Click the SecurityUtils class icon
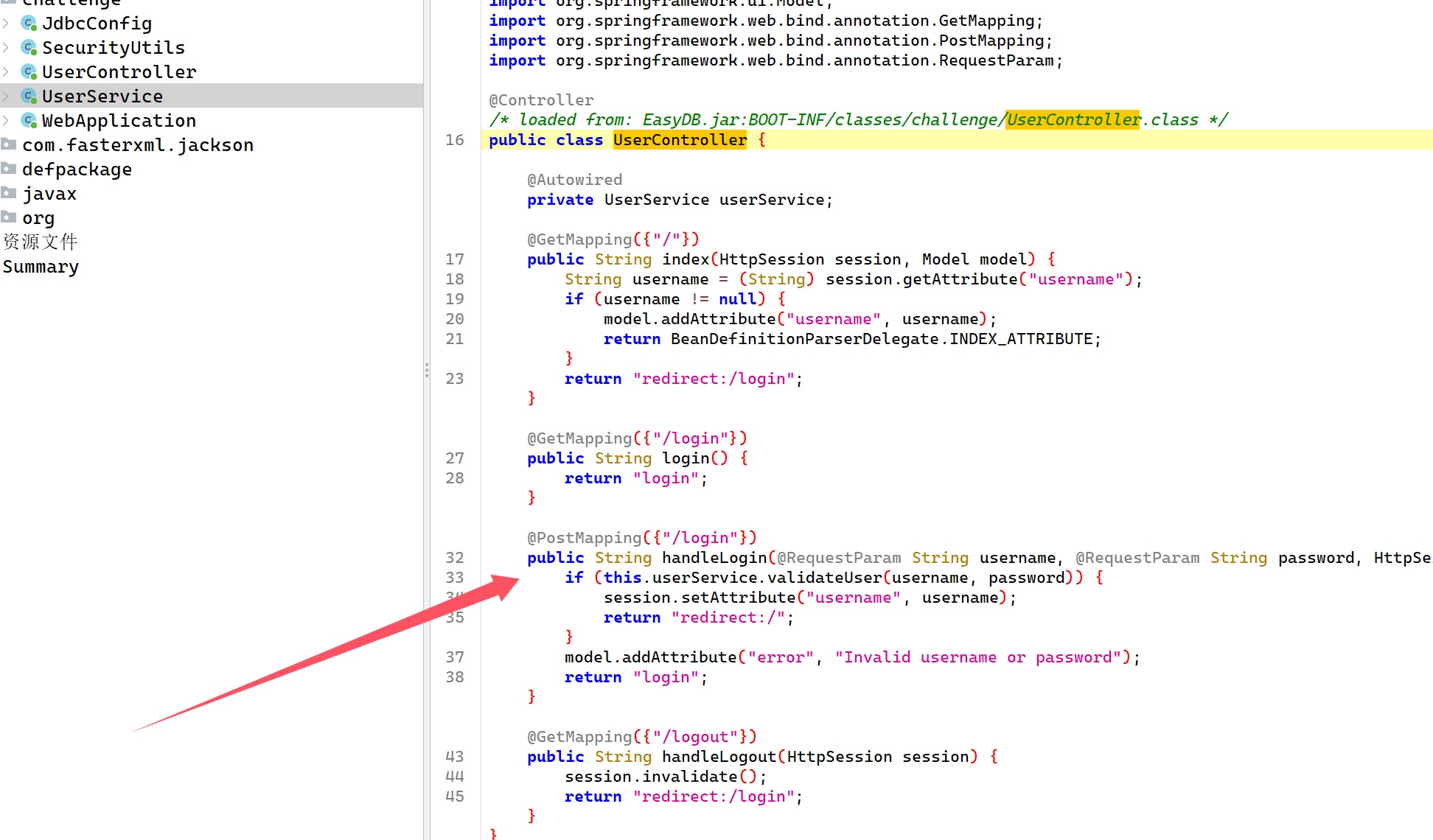The height and width of the screenshot is (840, 1433). (29, 48)
